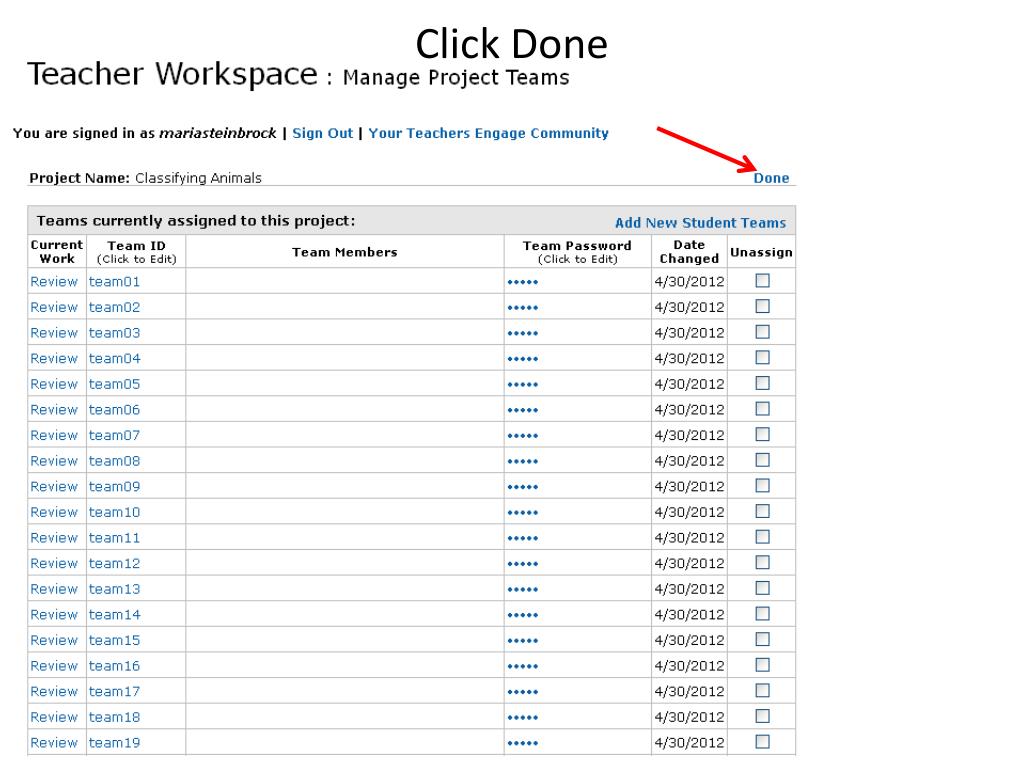The height and width of the screenshot is (768, 1024).
Task: Edit the team07 Team ID
Action: (114, 436)
